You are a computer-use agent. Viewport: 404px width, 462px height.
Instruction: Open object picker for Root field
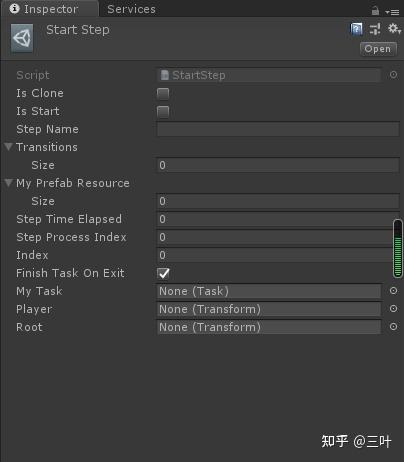coord(393,327)
